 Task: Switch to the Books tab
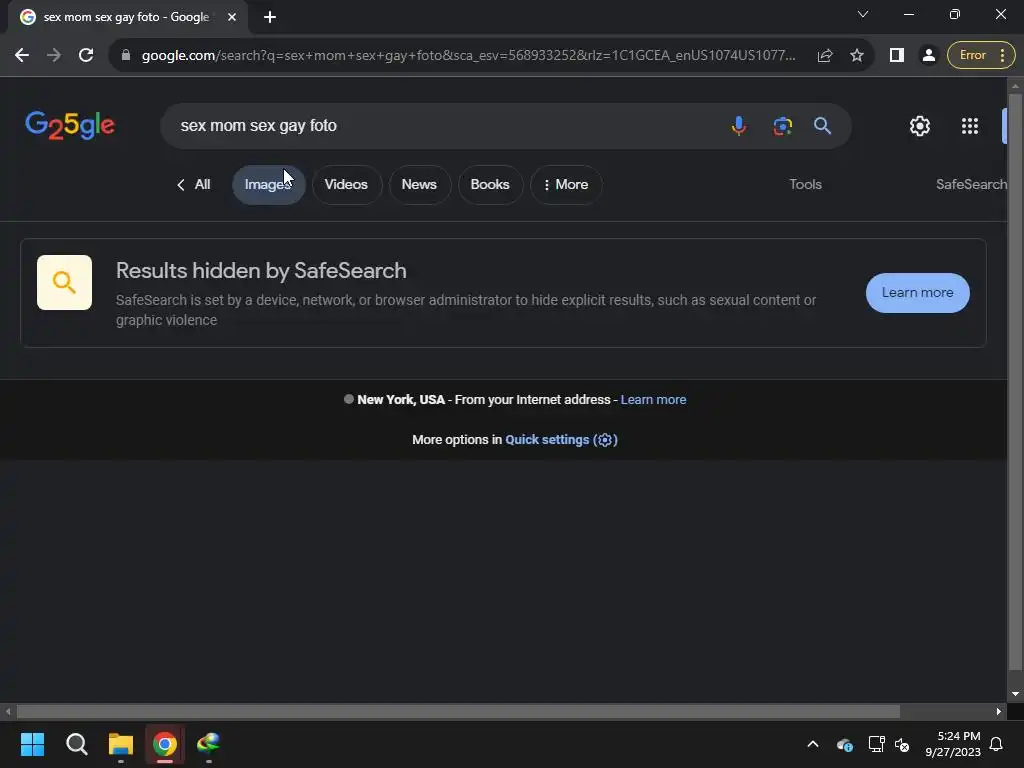[x=490, y=185]
